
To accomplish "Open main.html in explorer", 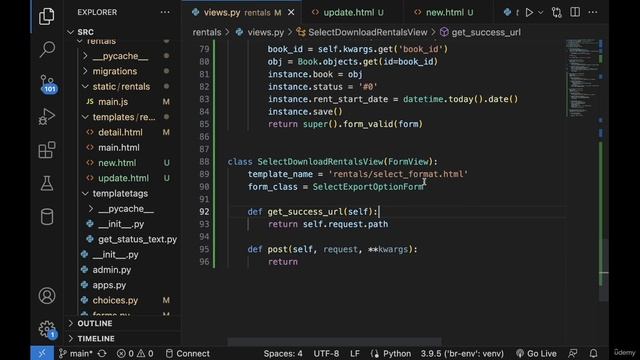I will point(119,148).
